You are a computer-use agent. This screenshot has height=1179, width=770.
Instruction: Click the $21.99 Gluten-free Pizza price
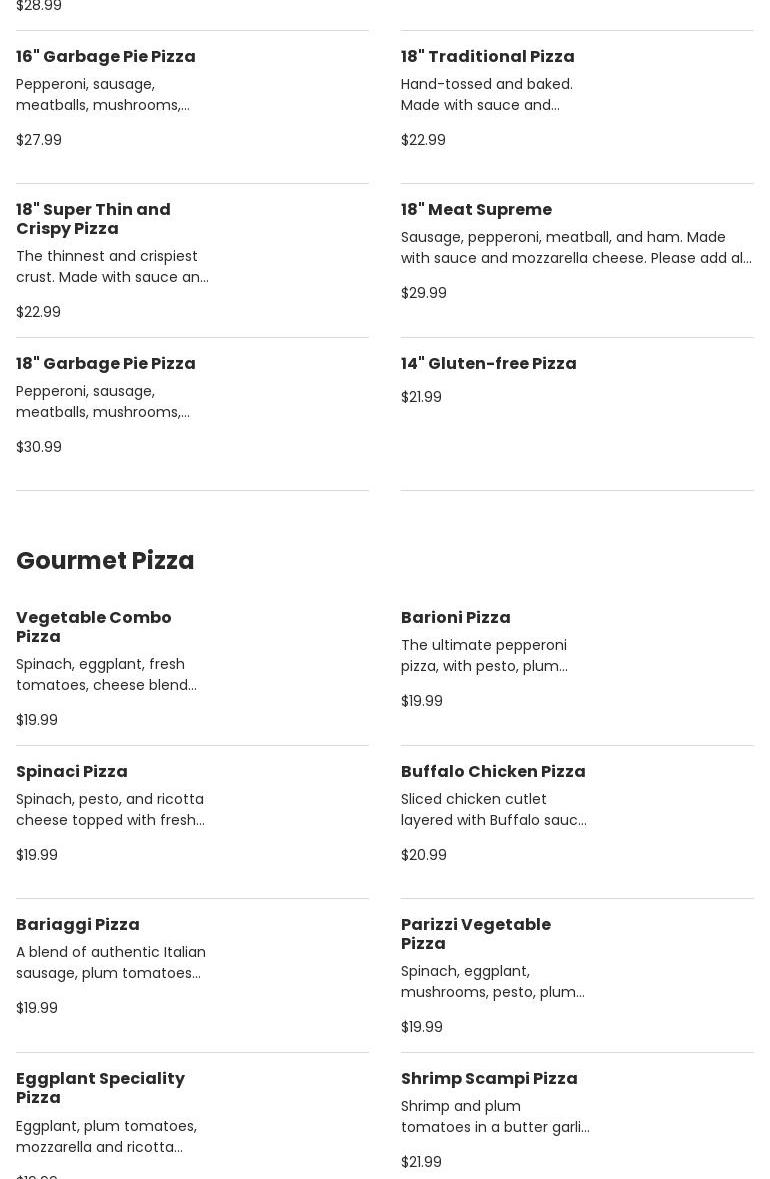[421, 397]
